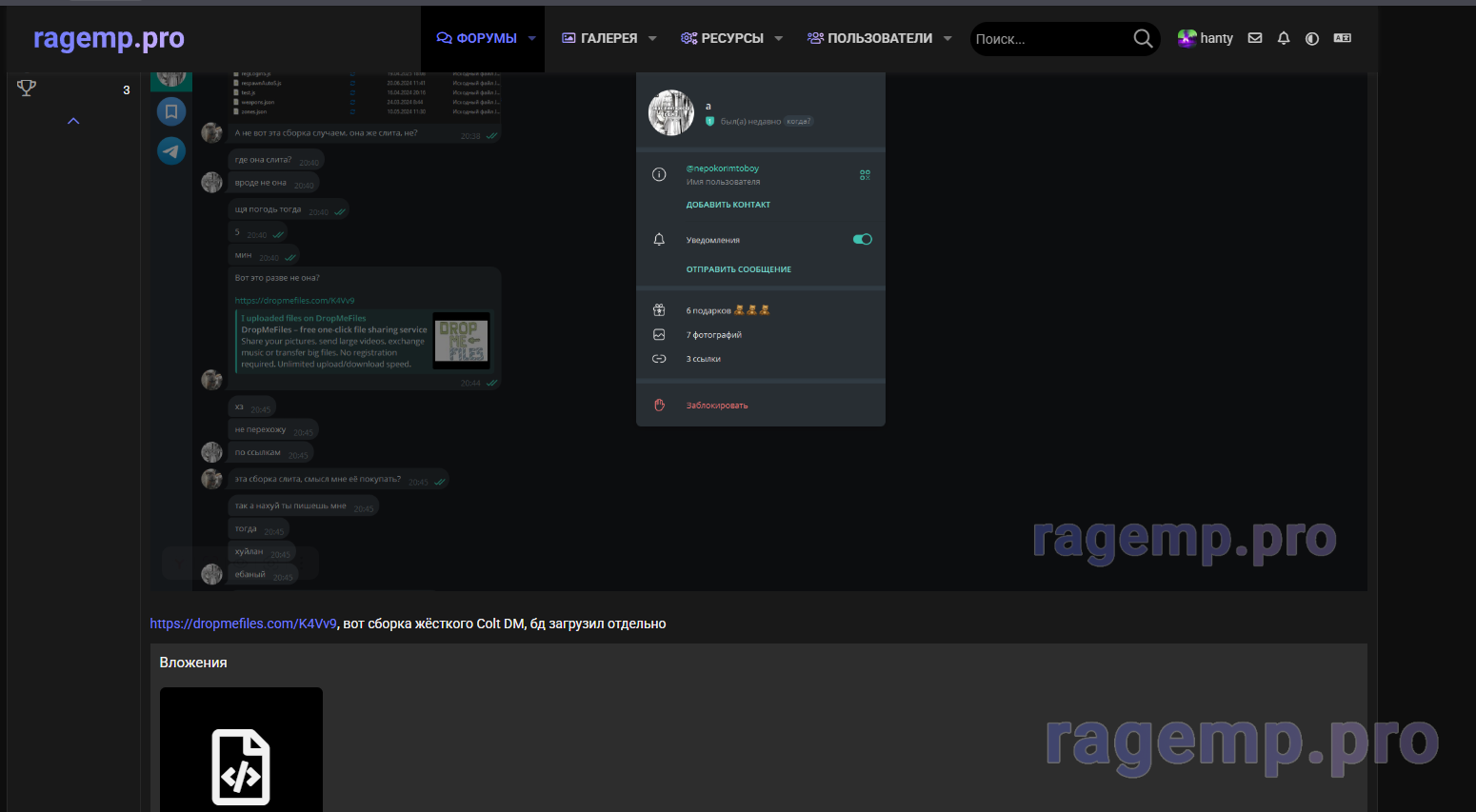Click the search magnifier icon
This screenshot has width=1476, height=812.
[1143, 38]
